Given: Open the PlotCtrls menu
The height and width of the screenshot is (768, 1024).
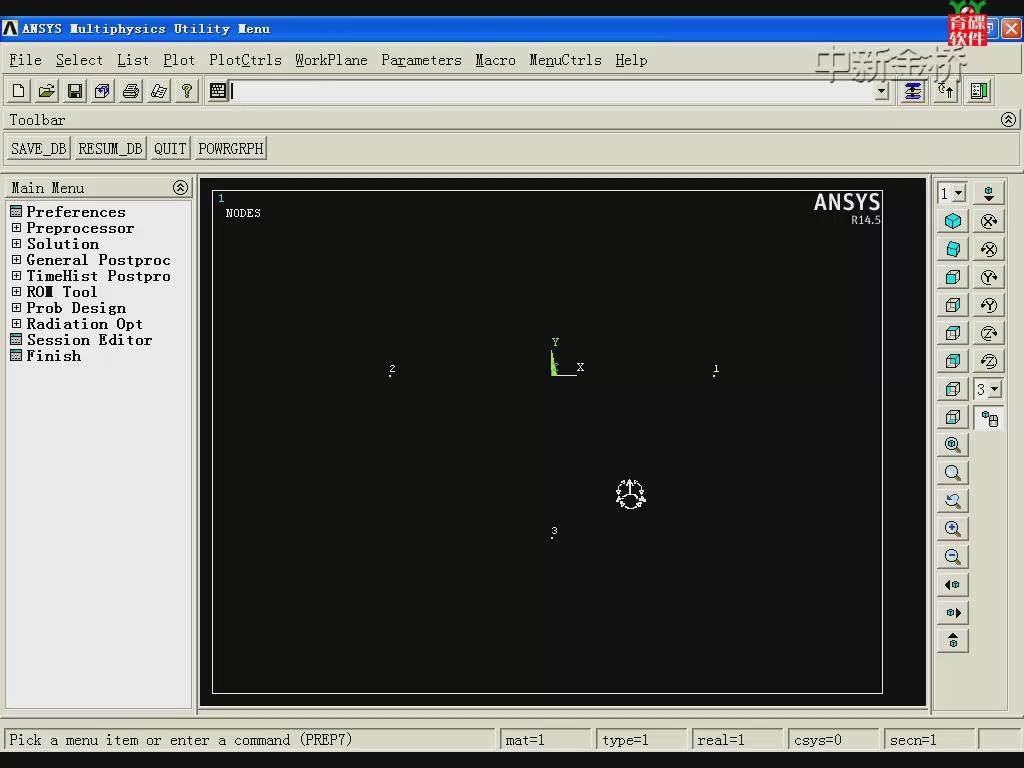Looking at the screenshot, I should [x=246, y=60].
